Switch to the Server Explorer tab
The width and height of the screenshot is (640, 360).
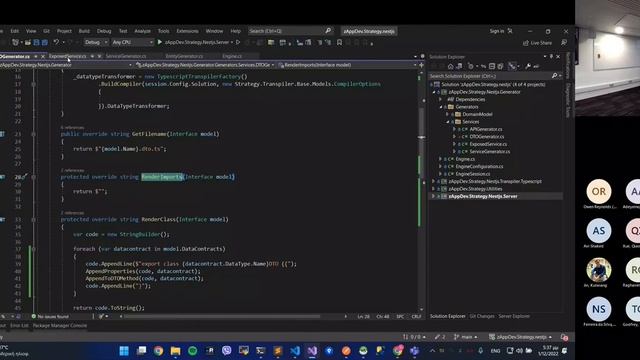click(514, 316)
